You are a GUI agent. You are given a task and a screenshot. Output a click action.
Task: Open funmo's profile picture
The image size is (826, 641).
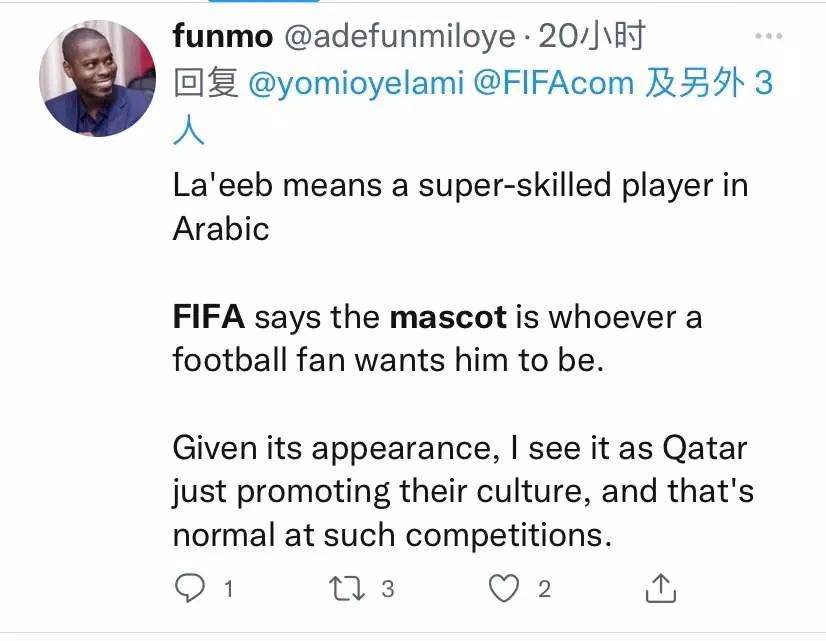click(97, 78)
